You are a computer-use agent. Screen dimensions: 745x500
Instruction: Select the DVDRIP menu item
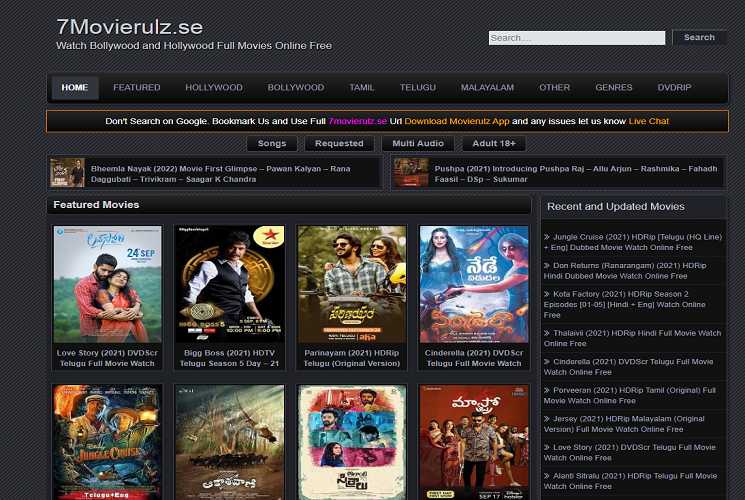click(x=674, y=87)
